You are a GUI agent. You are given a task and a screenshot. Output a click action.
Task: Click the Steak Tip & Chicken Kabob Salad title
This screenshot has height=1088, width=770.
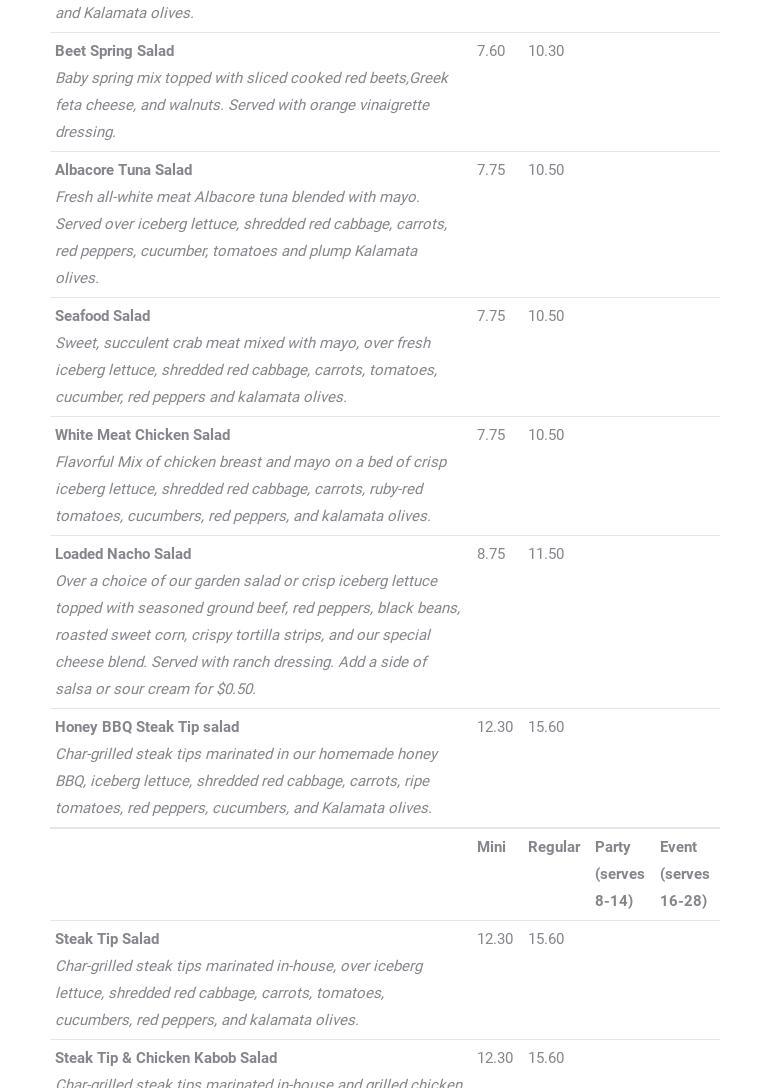click(x=166, y=1058)
